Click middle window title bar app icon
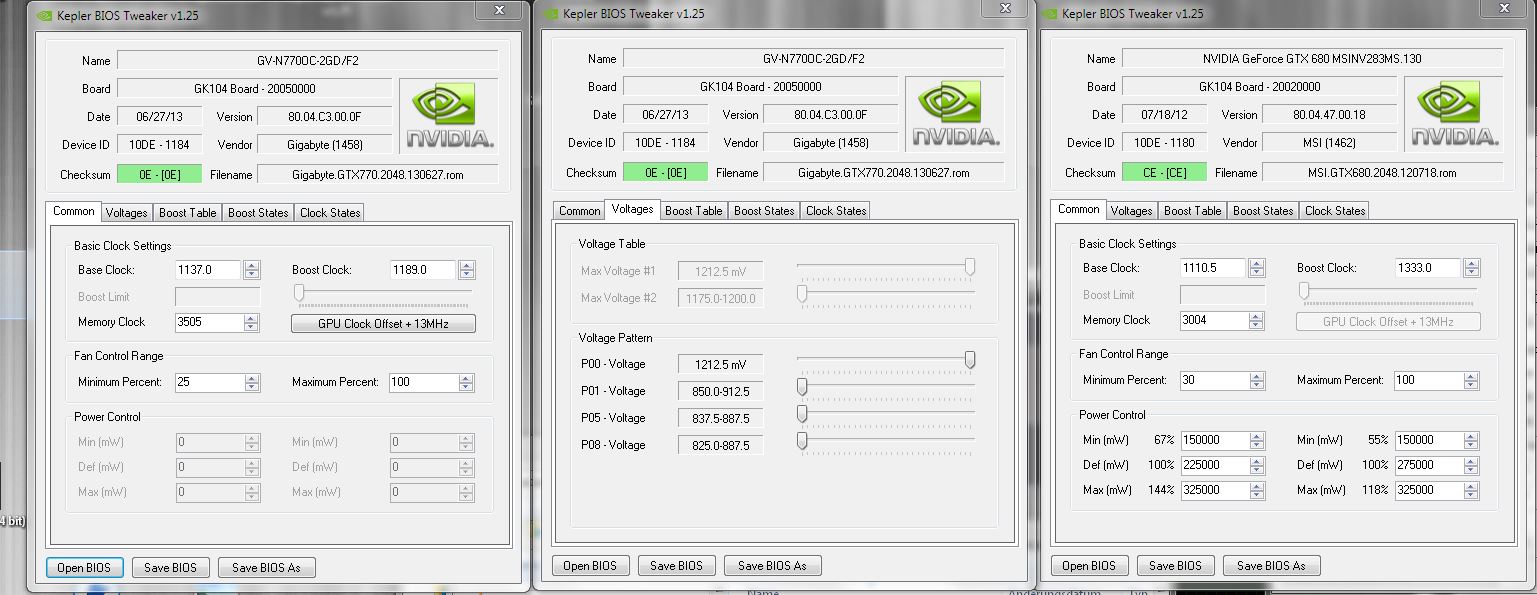The image size is (1537, 595). pyautogui.click(x=549, y=13)
